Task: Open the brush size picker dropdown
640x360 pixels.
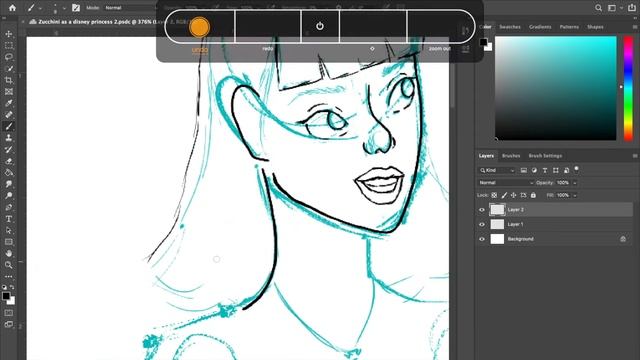Action: 64,8
